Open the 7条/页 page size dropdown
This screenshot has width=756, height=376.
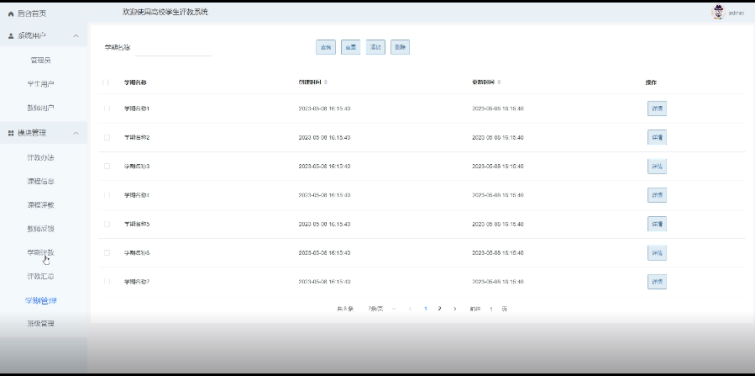point(382,309)
